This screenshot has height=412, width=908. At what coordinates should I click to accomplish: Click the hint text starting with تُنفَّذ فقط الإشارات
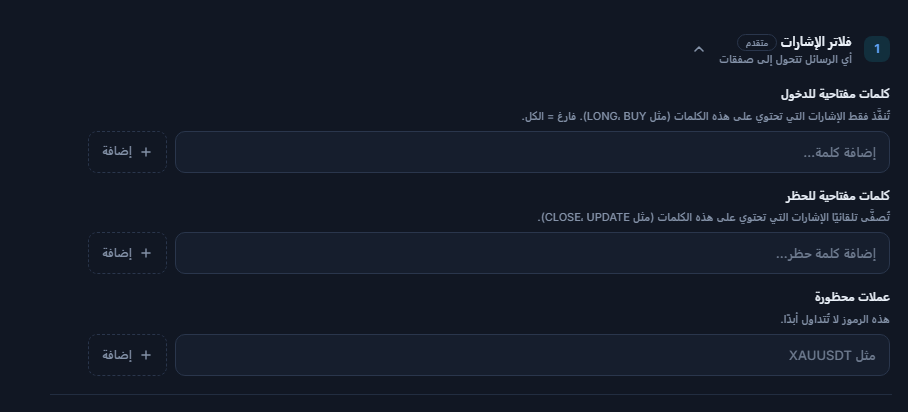click(x=705, y=116)
